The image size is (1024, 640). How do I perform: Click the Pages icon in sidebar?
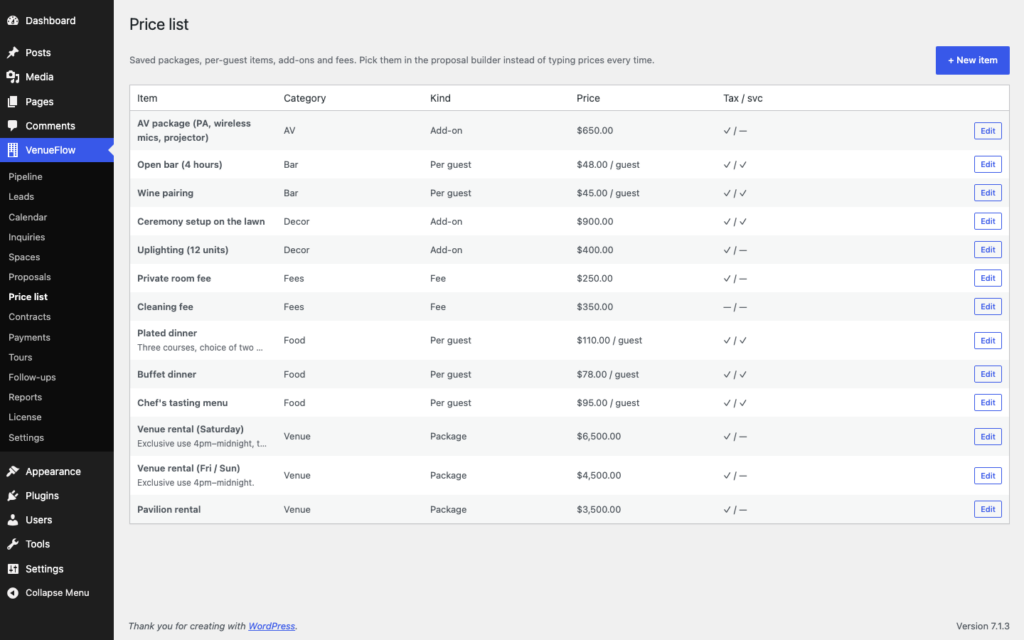click(x=12, y=101)
